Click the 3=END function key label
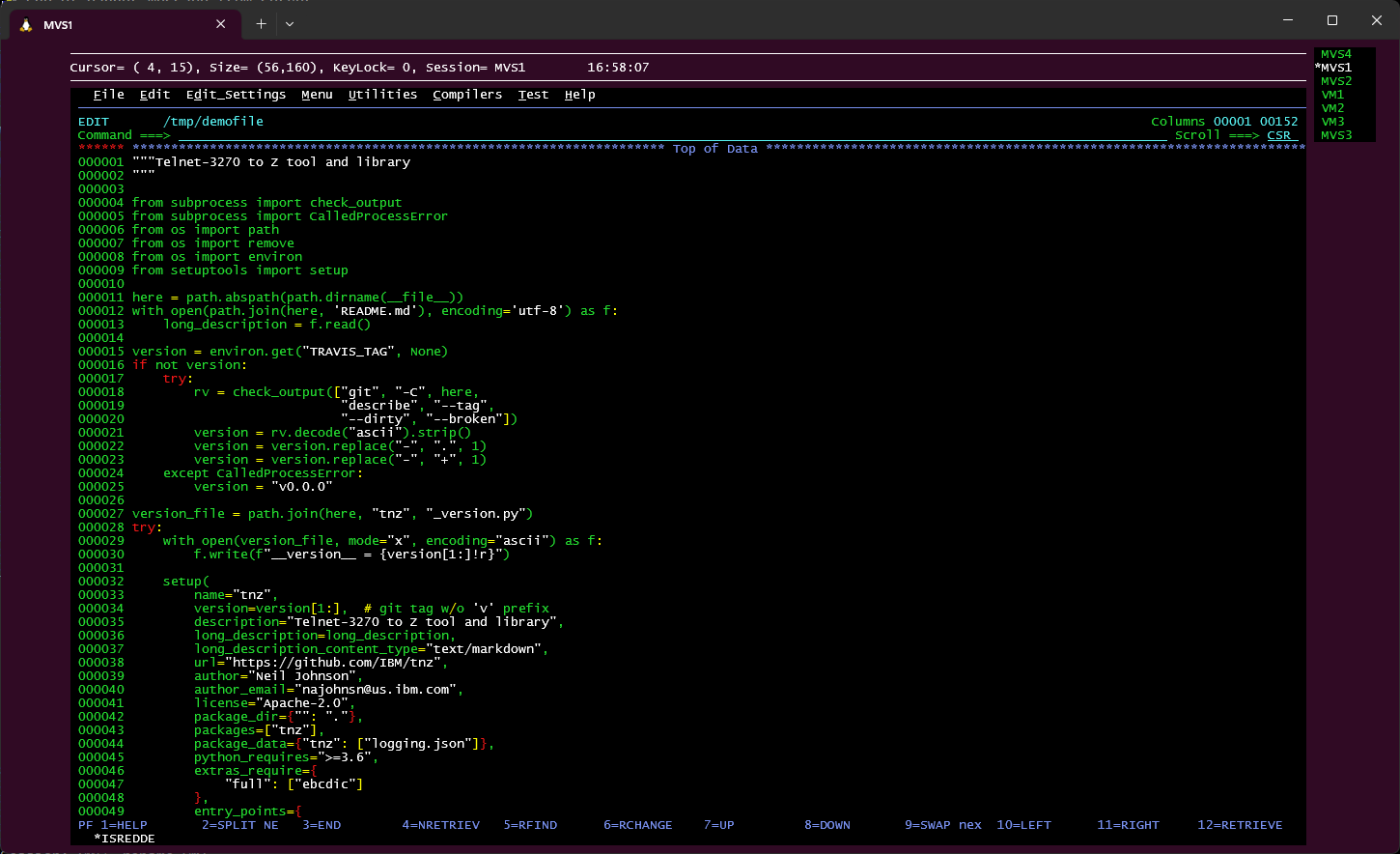 coord(321,825)
